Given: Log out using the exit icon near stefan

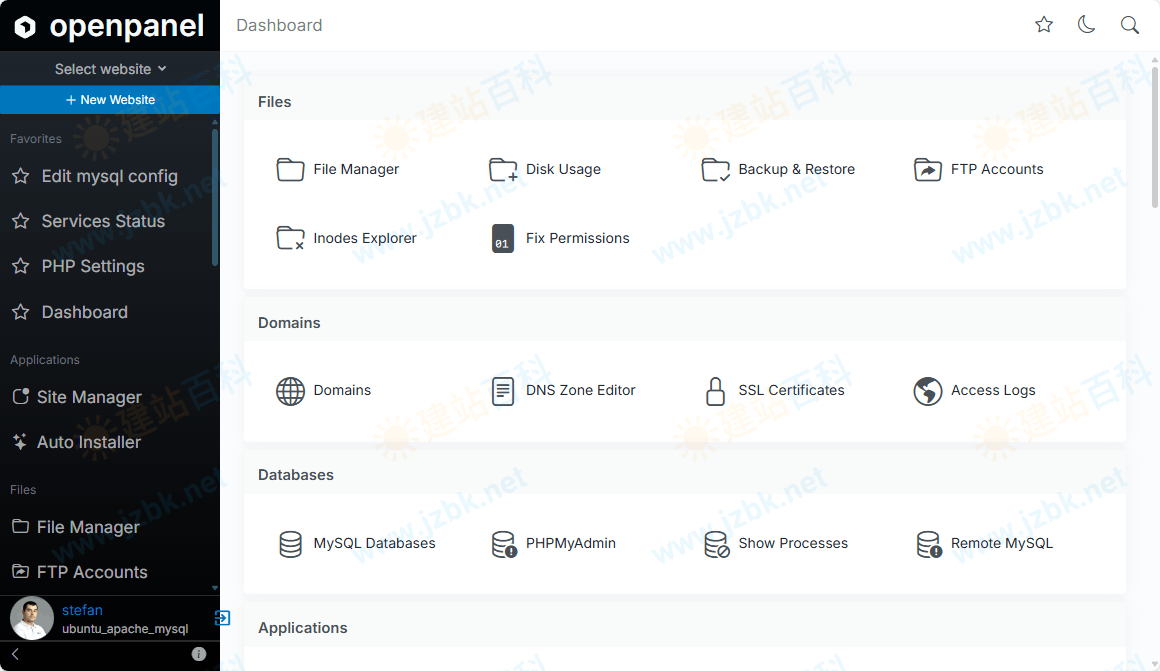Looking at the screenshot, I should pos(223,618).
